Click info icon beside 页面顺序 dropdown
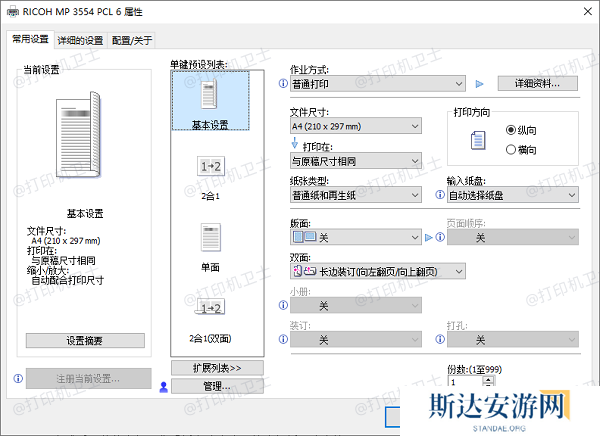This screenshot has width=600, height=436. [x=440, y=237]
